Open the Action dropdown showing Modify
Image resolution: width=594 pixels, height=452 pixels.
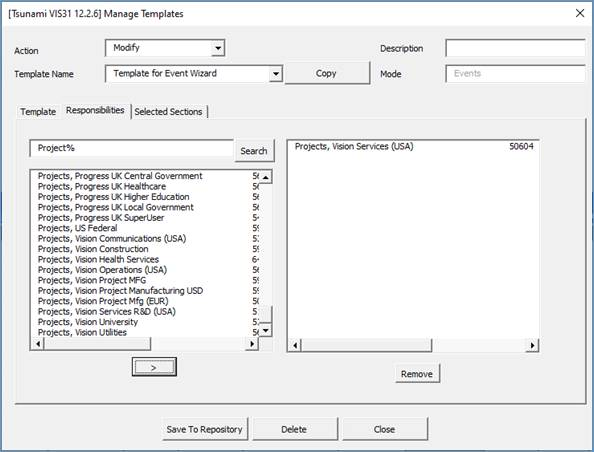218,48
